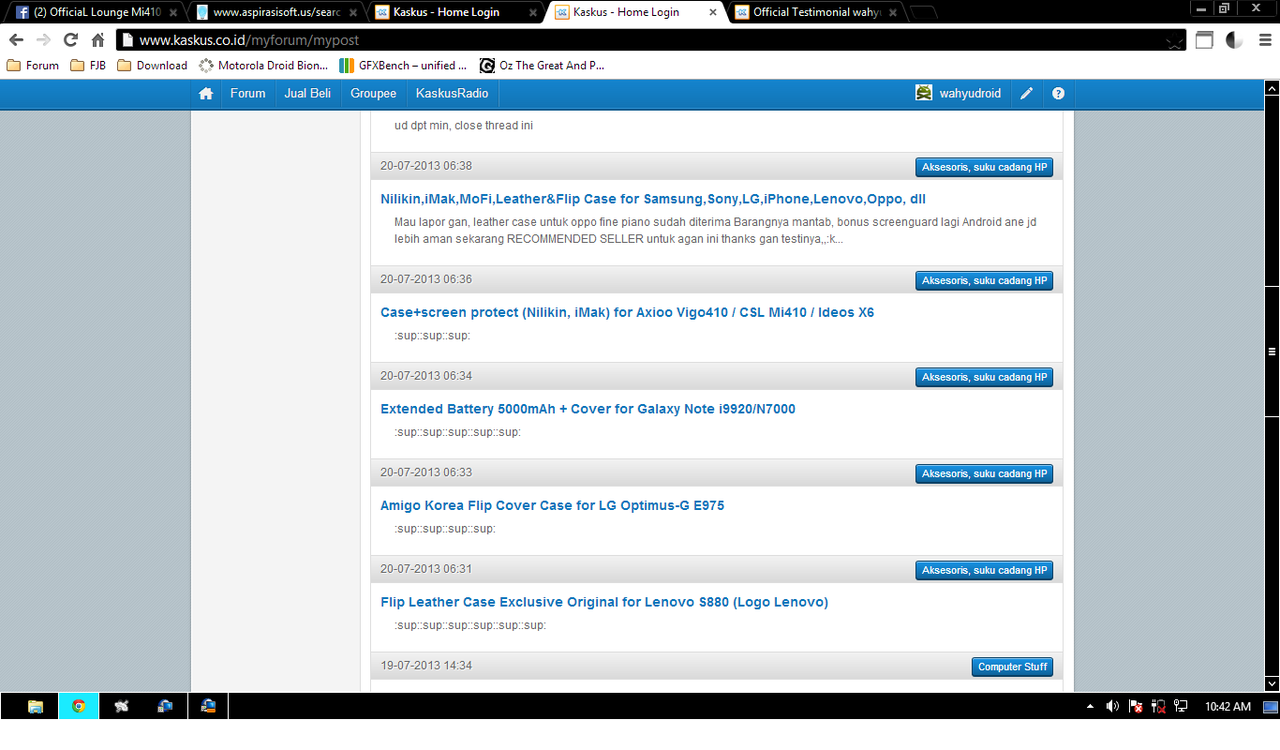The height and width of the screenshot is (750, 1280).
Task: Open the fifth taskbar application icon
Action: pyautogui.click(x=208, y=706)
